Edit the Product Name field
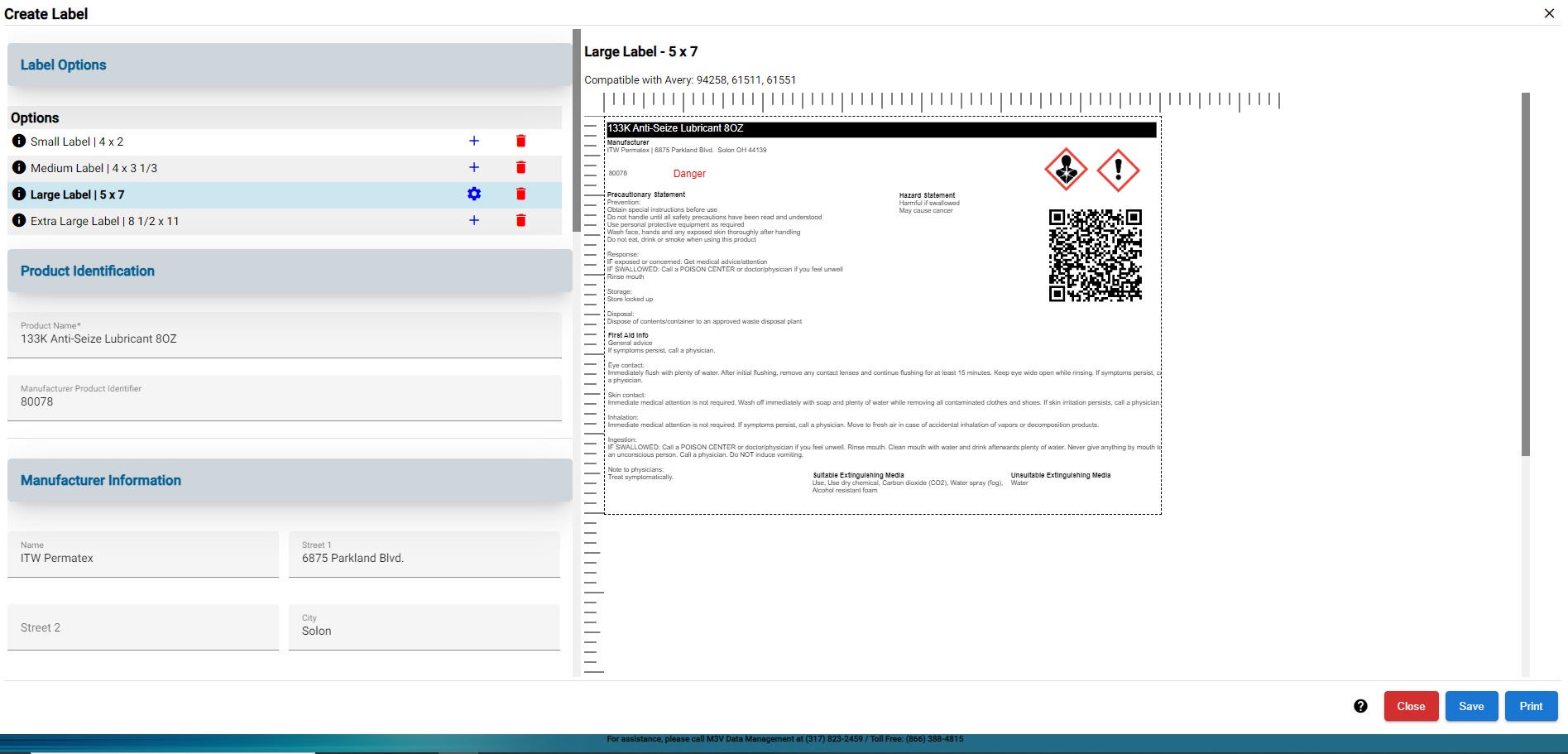The image size is (1568, 754). pos(285,335)
